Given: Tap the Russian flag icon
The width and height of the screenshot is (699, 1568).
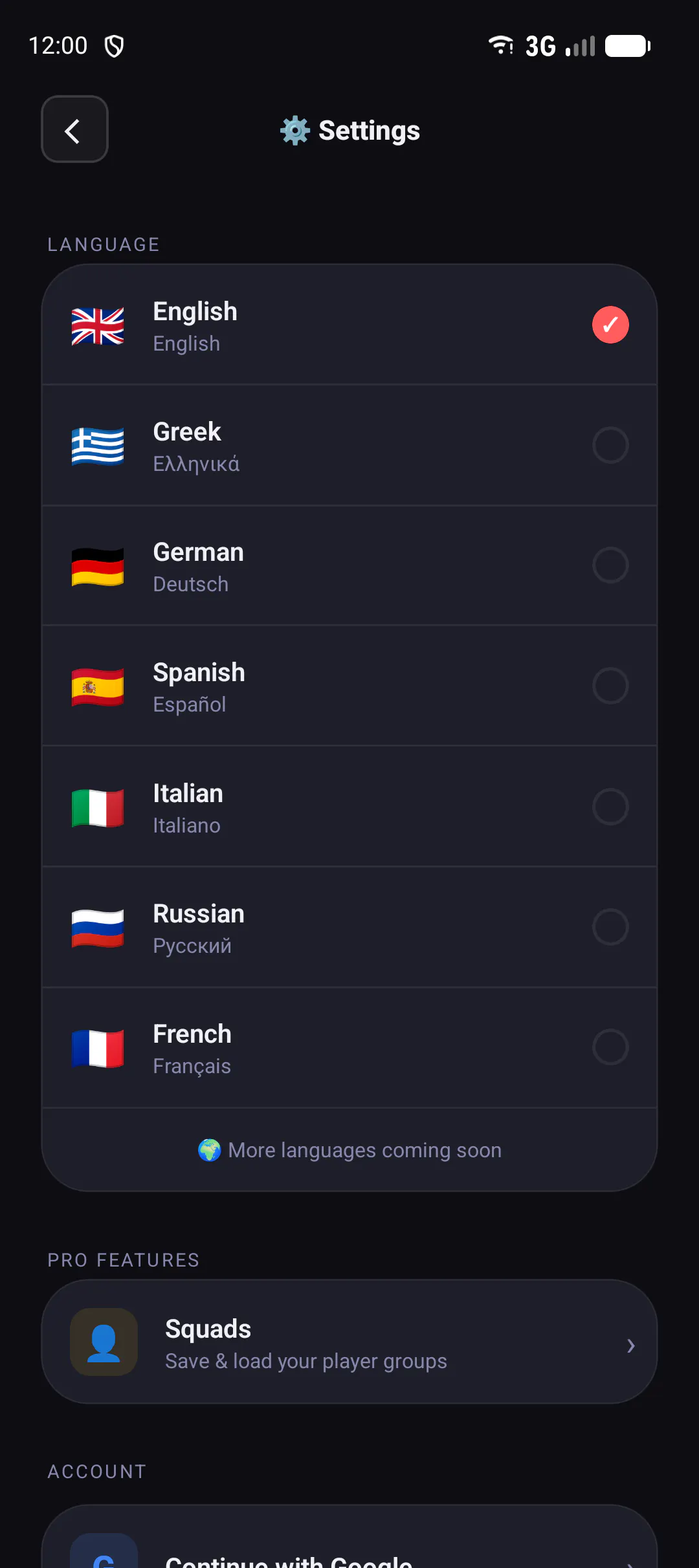Looking at the screenshot, I should [x=98, y=928].
